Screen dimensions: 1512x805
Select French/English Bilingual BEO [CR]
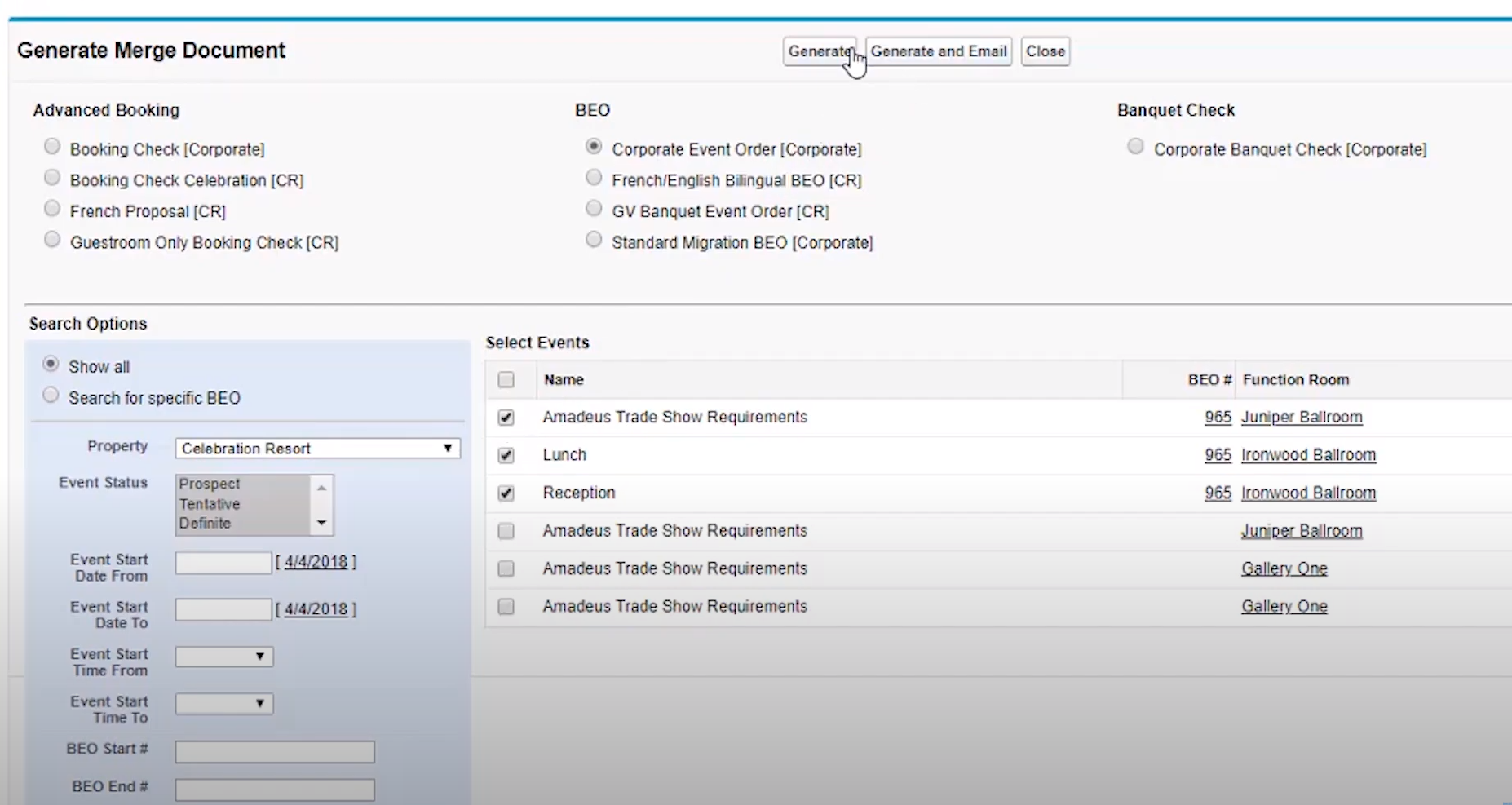point(594,178)
